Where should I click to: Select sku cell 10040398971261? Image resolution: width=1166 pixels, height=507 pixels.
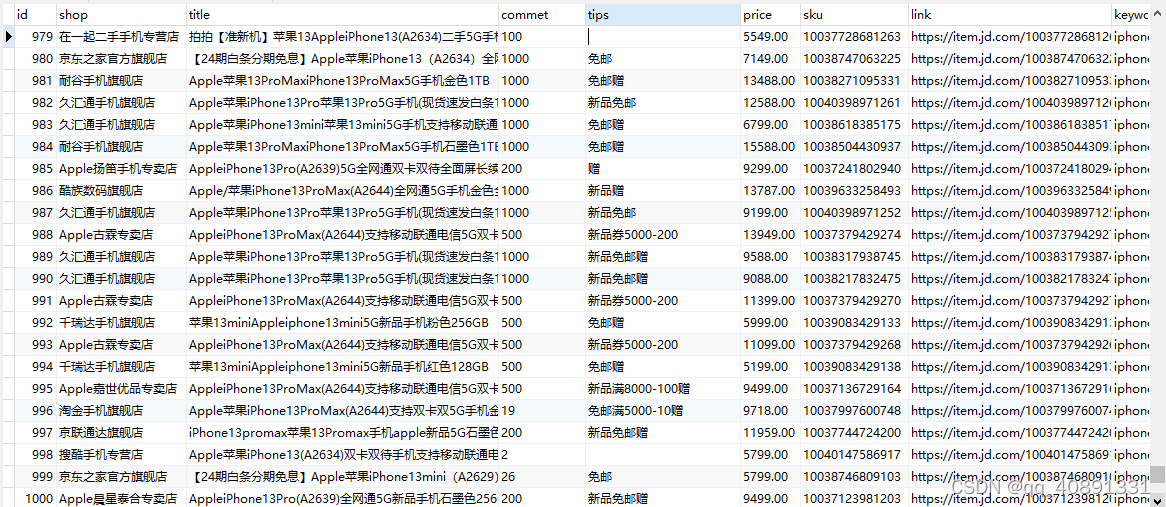pos(854,103)
